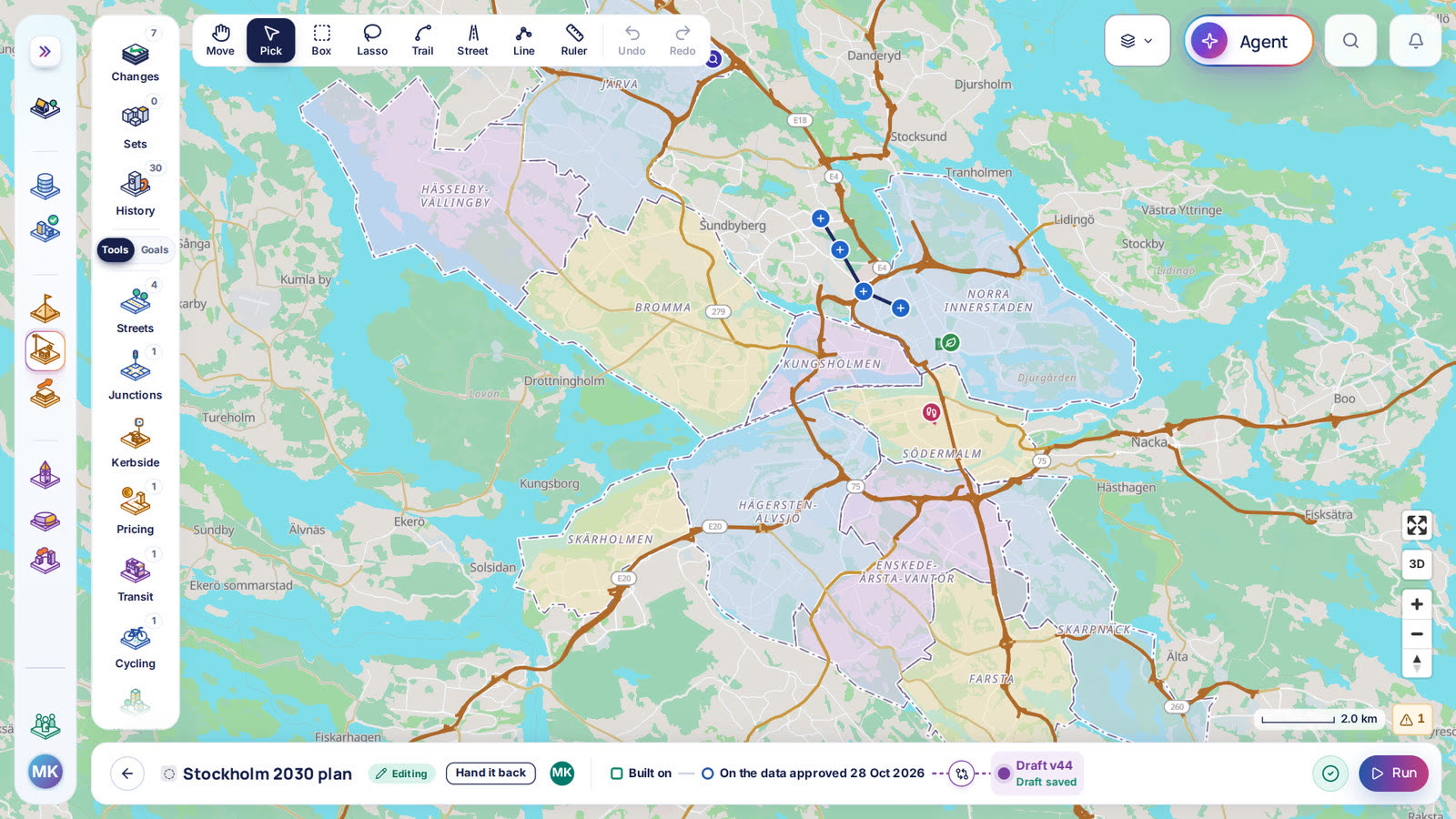The height and width of the screenshot is (819, 1456).
Task: Toggle fullscreen map view
Action: 1417,525
